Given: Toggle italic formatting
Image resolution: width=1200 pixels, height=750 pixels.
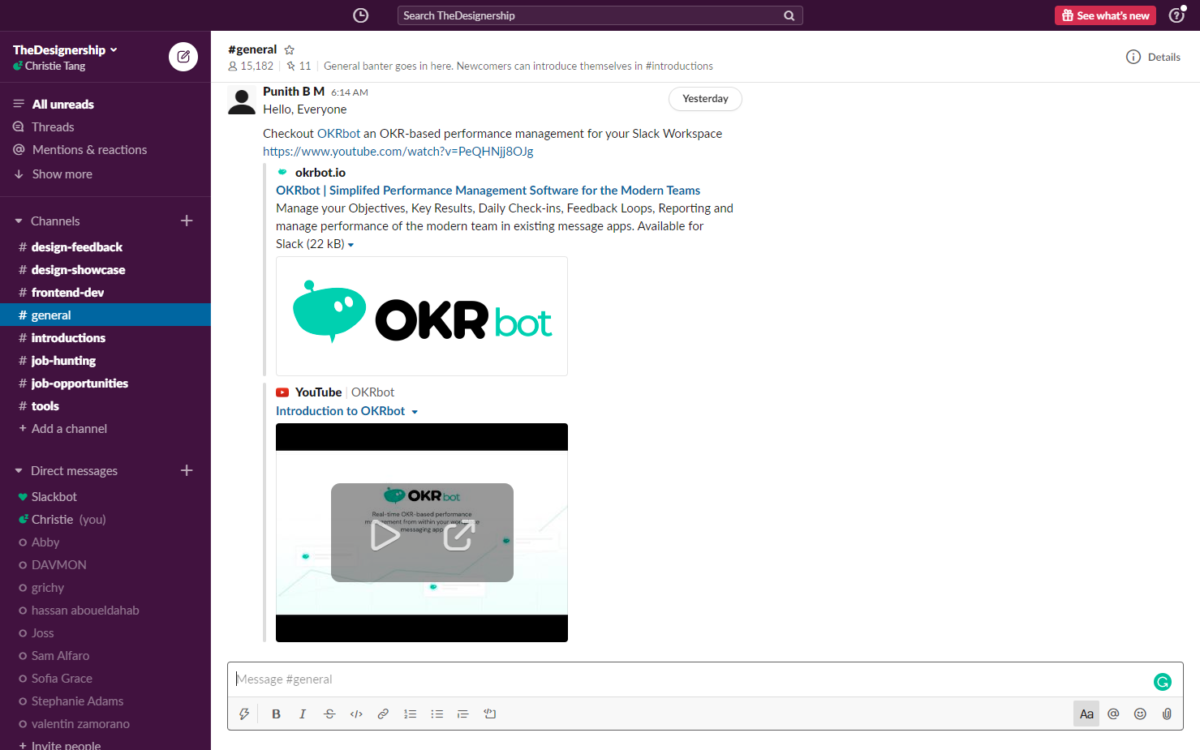Looking at the screenshot, I should (x=303, y=714).
